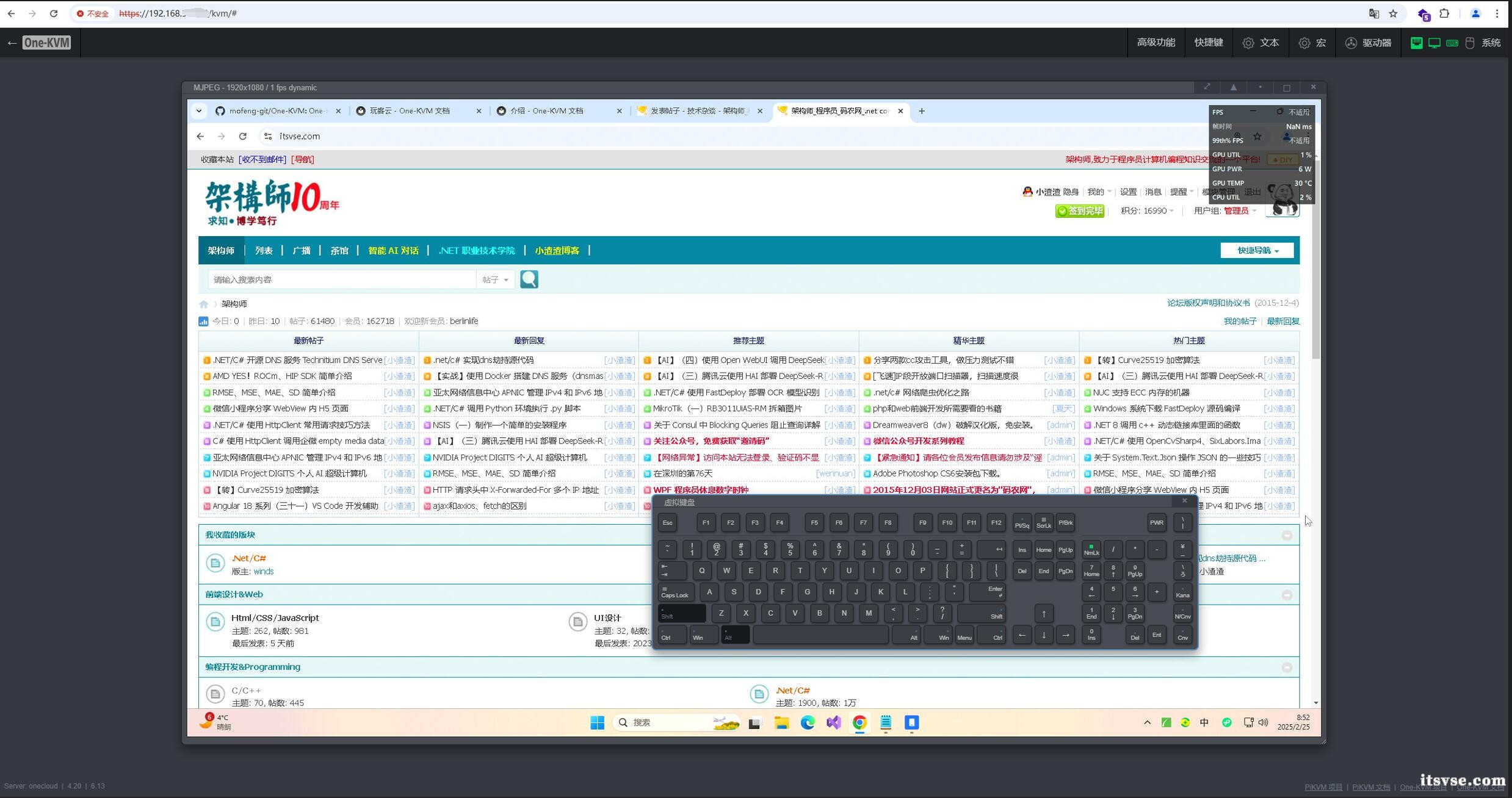1512x798 pixels.
Task: Open Windows Start menu in remote taskbar
Action: (597, 722)
